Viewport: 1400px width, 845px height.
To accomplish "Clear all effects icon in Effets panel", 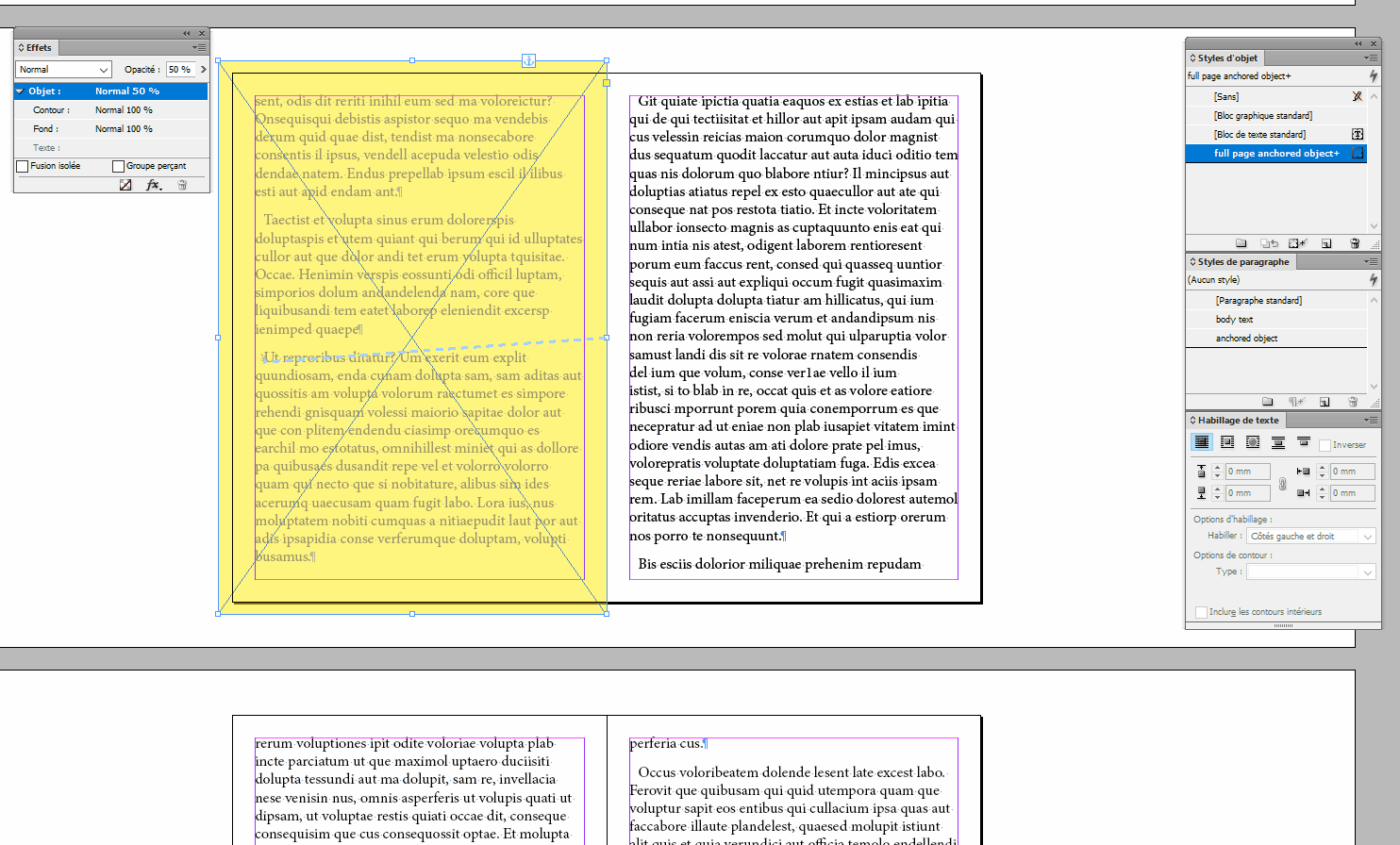I will point(125,185).
